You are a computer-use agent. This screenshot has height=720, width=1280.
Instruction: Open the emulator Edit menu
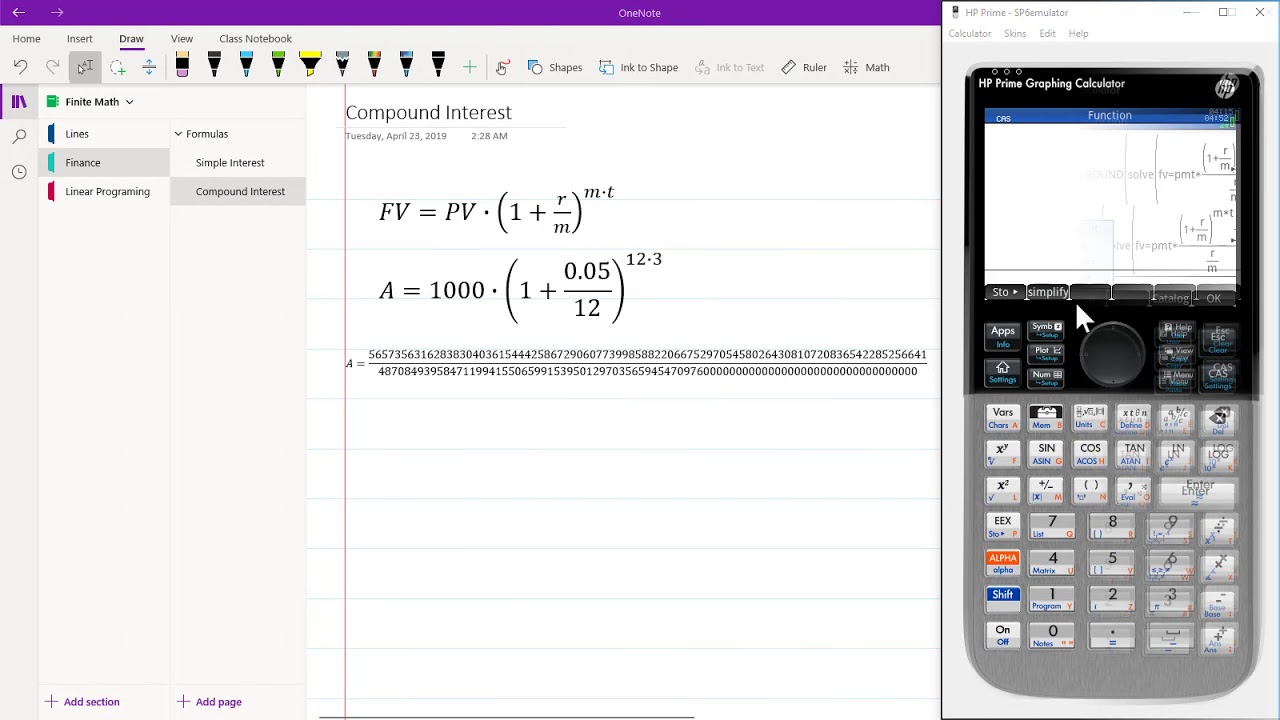click(1047, 34)
